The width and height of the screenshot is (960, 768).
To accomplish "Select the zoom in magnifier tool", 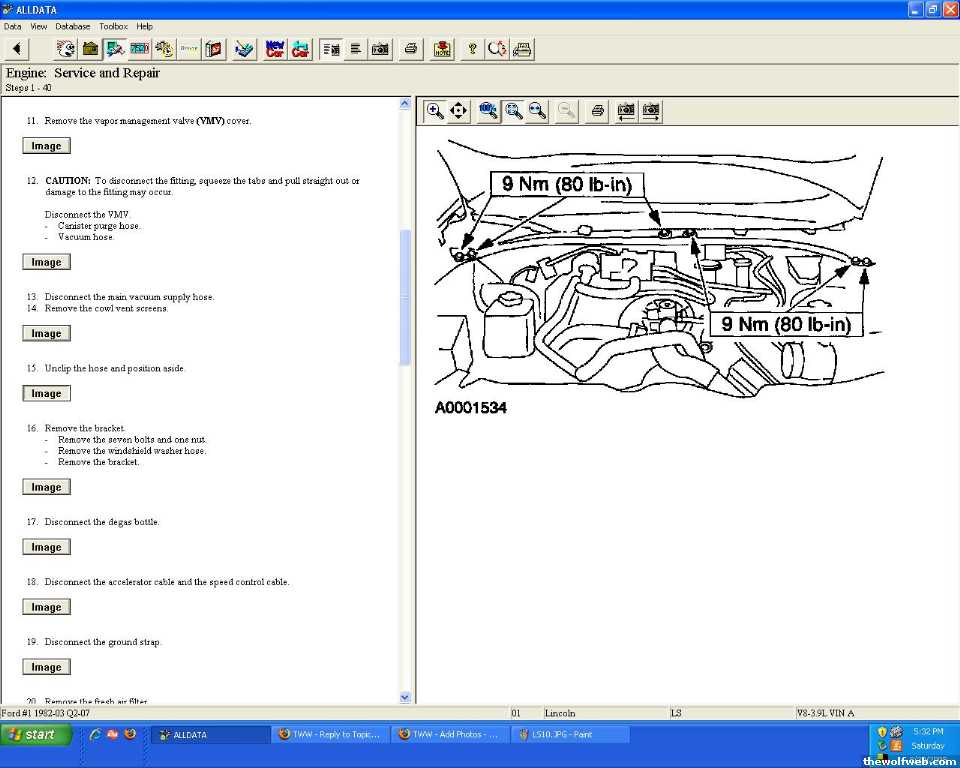I will [435, 111].
